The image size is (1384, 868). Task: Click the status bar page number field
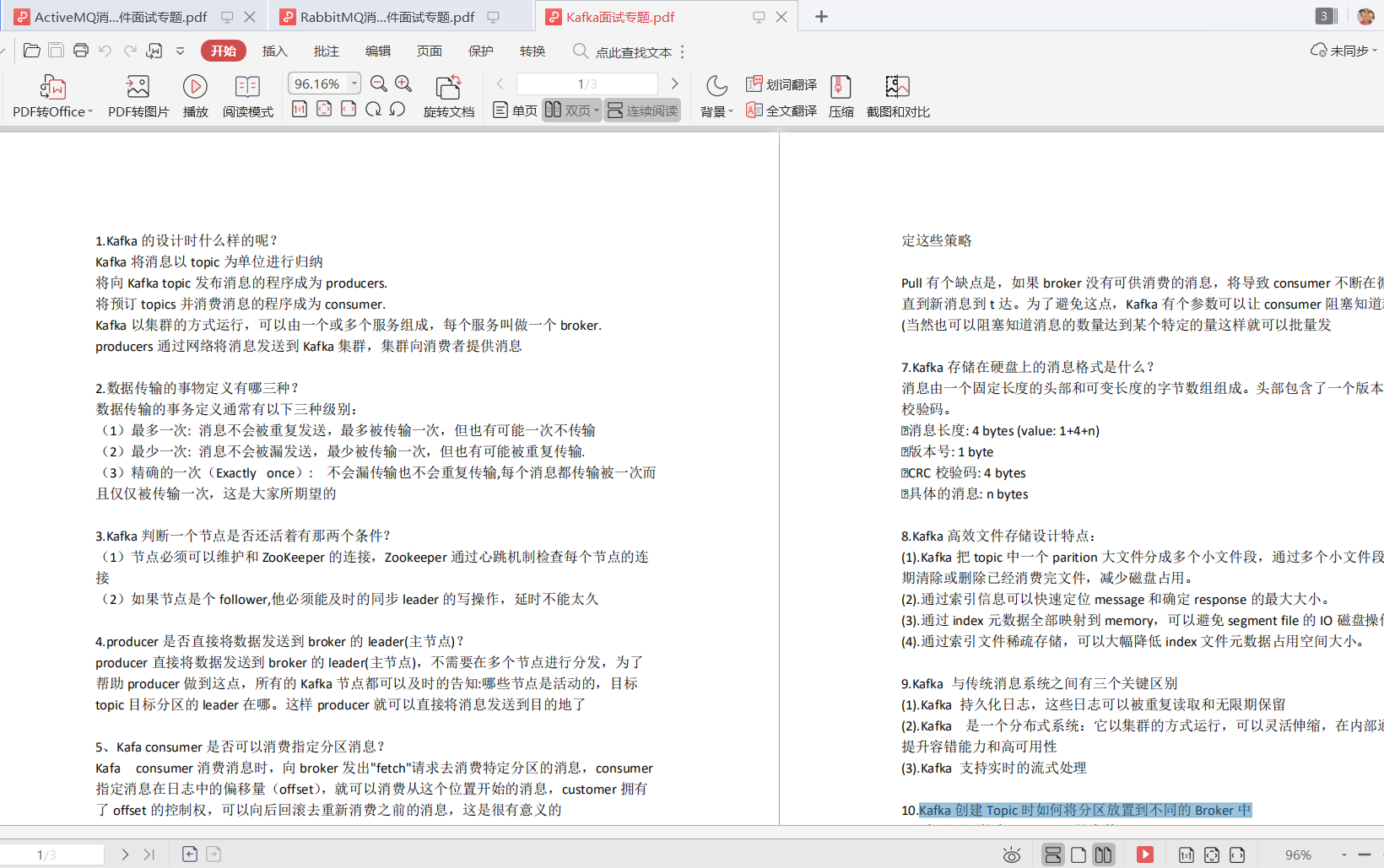coord(52,855)
